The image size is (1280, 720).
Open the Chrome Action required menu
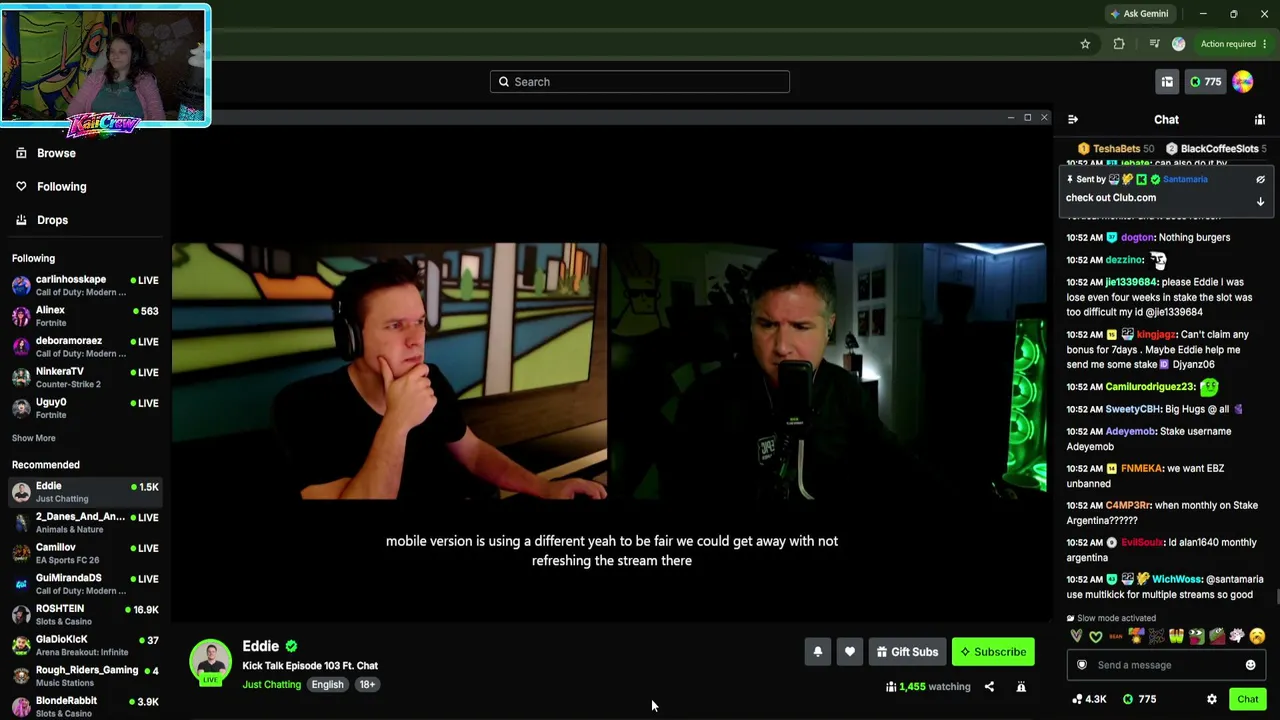pyautogui.click(x=1233, y=44)
